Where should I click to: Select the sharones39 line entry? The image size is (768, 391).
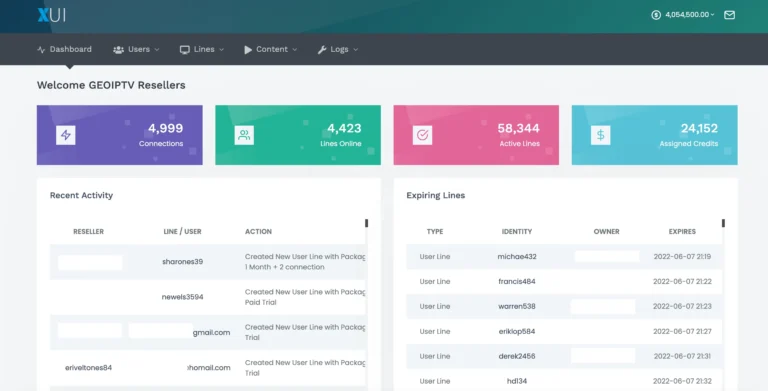pos(182,262)
